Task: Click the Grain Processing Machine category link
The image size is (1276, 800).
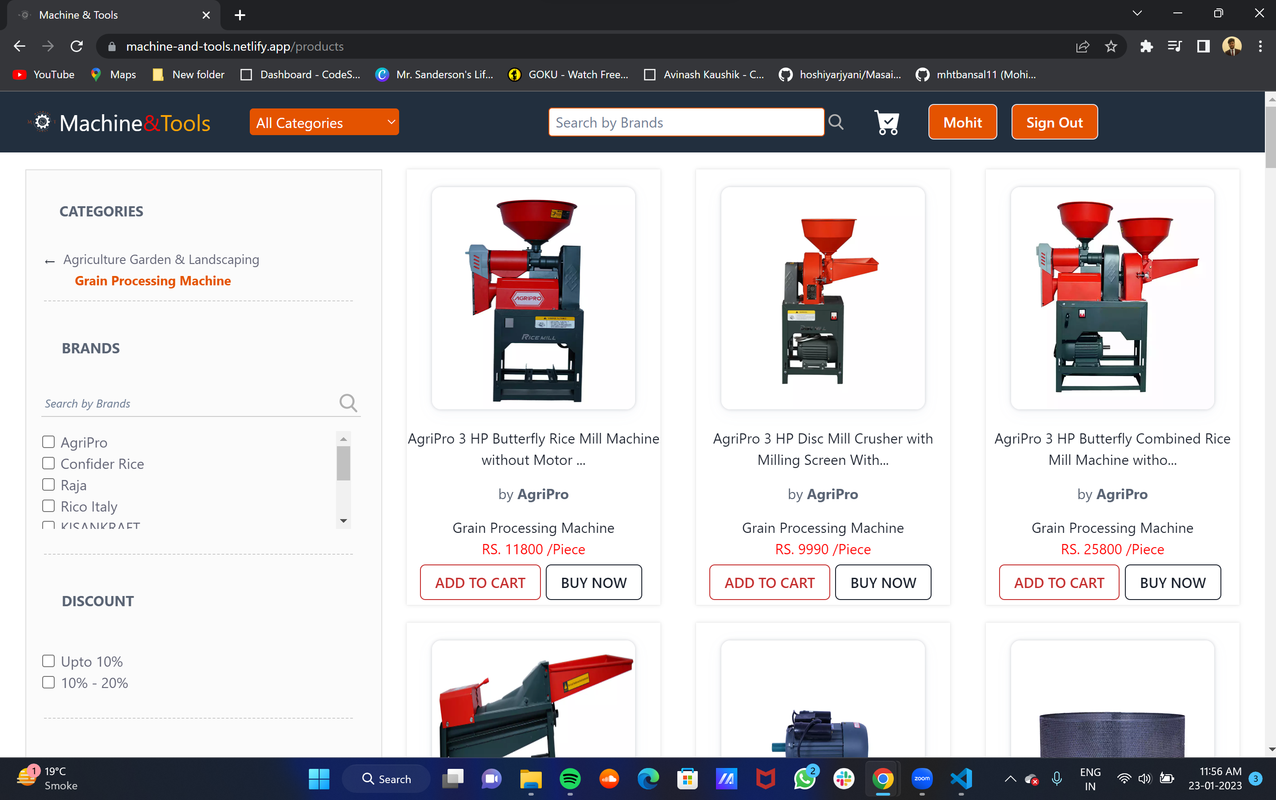Action: pos(153,281)
